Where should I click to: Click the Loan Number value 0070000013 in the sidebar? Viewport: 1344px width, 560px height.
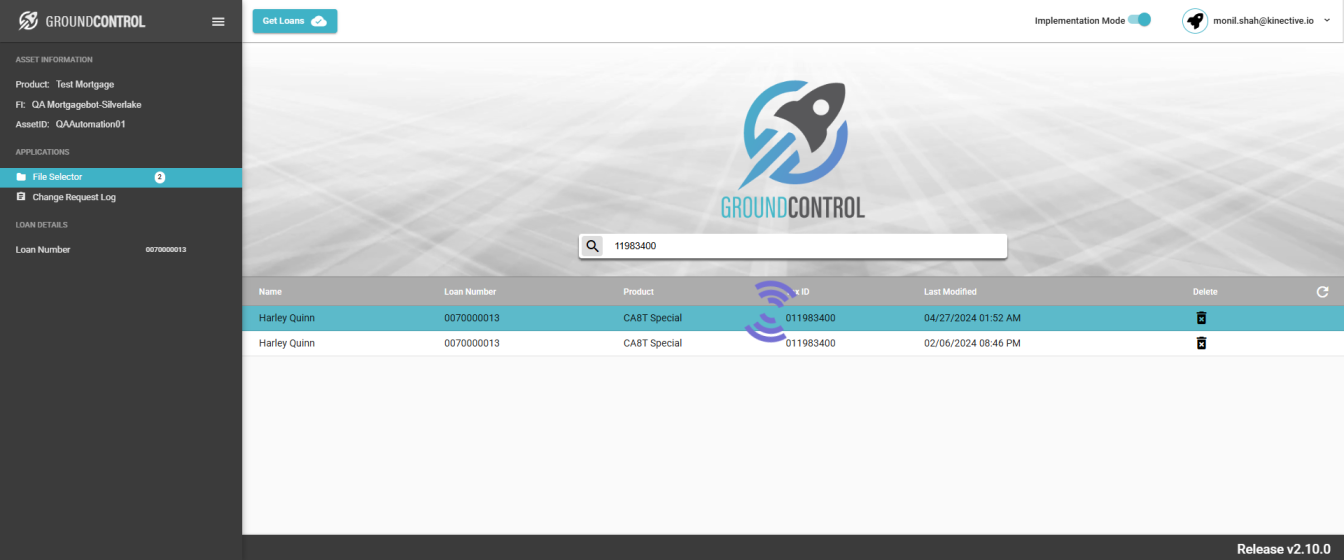[166, 250]
